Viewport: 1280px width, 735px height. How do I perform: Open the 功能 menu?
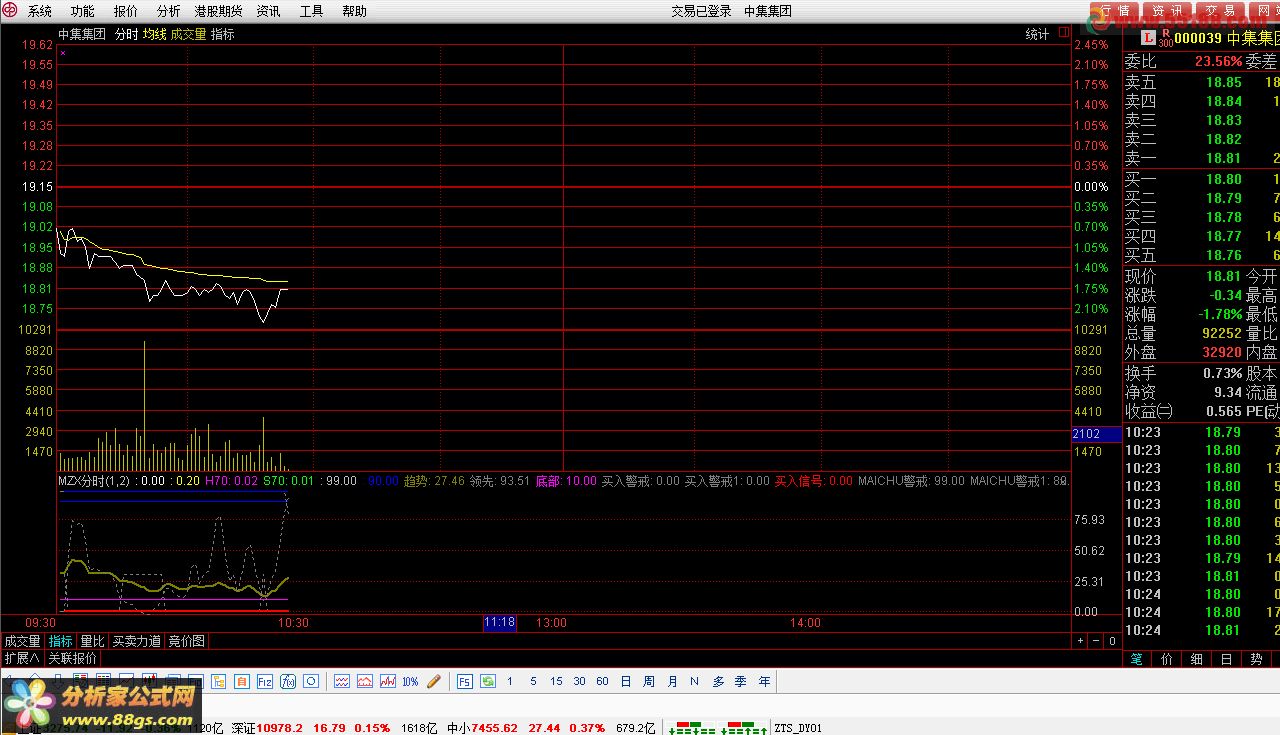pyautogui.click(x=82, y=11)
